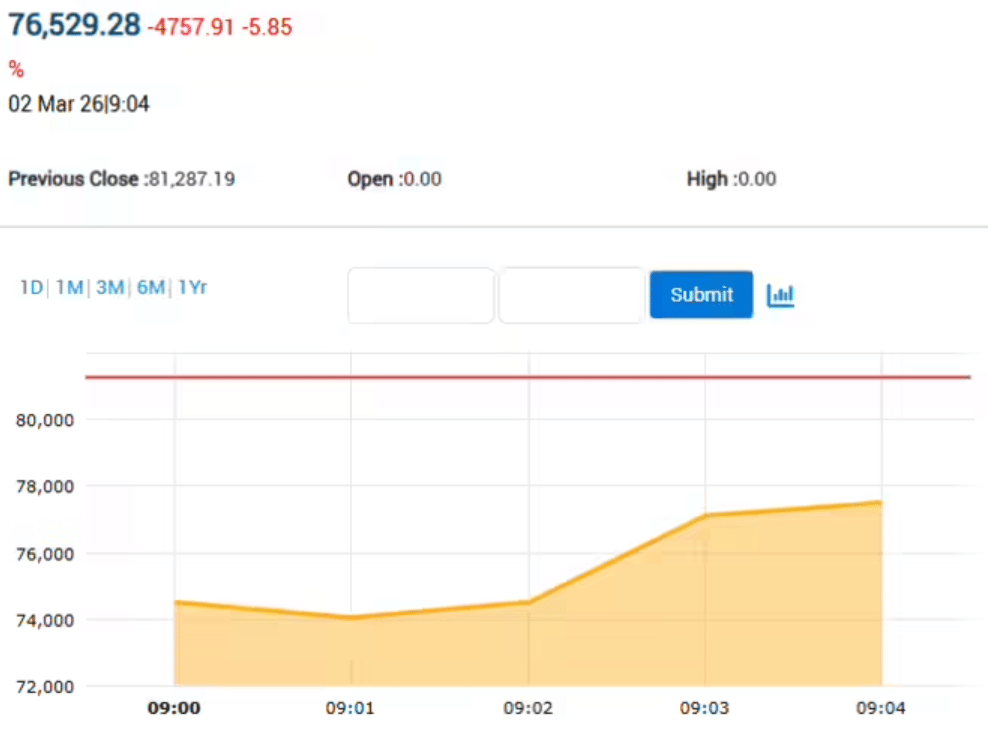Click the 09:00 time axis label
988x739 pixels.
pyautogui.click(x=174, y=709)
